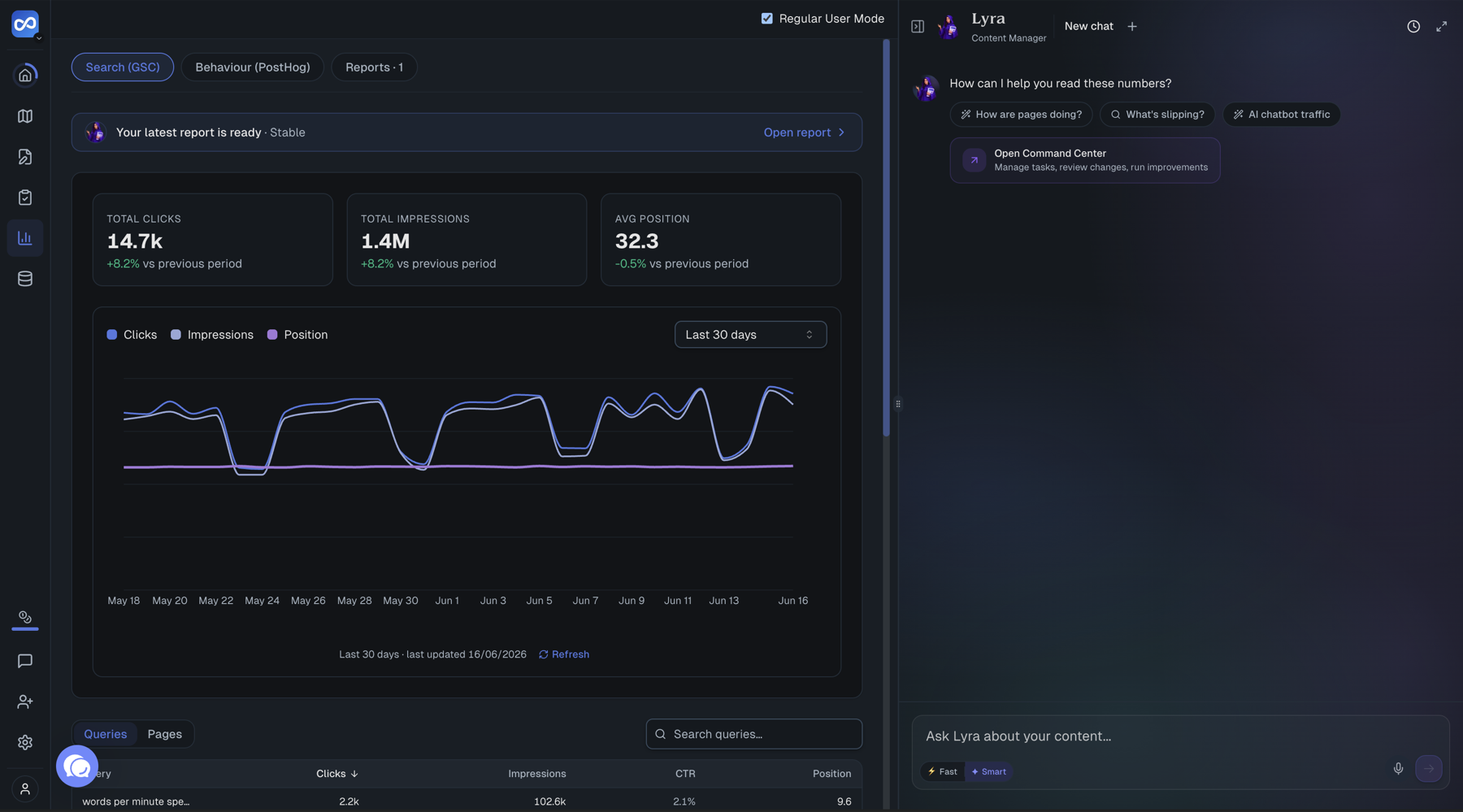Click the Position column header in table
This screenshot has height=812, width=1463.
(831, 774)
